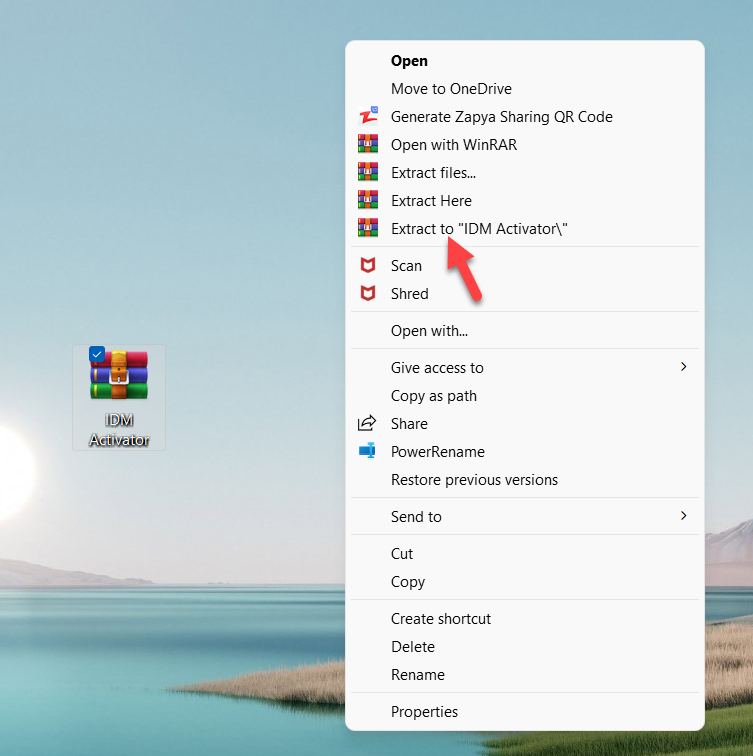Select Restore previous versions
Screen dimensions: 753x756
(x=474, y=480)
